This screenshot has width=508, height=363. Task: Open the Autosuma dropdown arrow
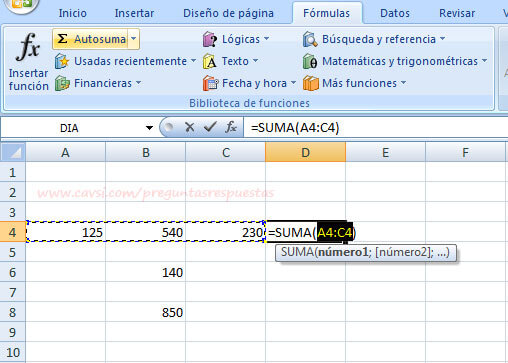(x=133, y=39)
